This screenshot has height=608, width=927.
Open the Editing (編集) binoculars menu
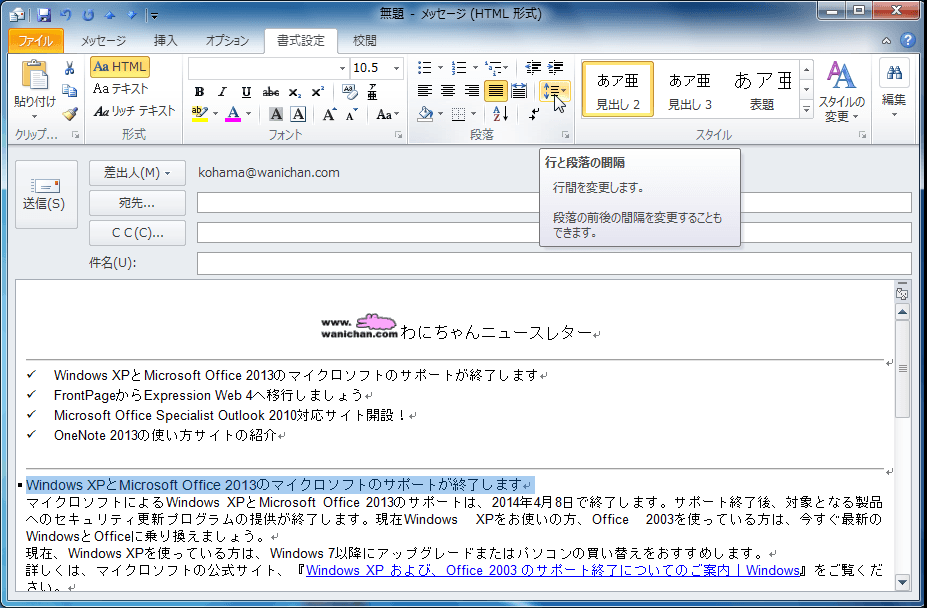[x=893, y=90]
